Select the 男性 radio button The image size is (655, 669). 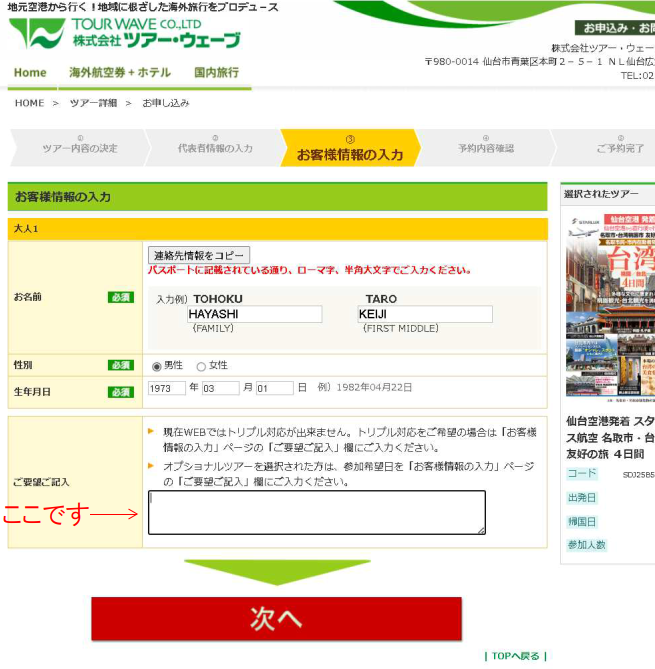click(156, 366)
